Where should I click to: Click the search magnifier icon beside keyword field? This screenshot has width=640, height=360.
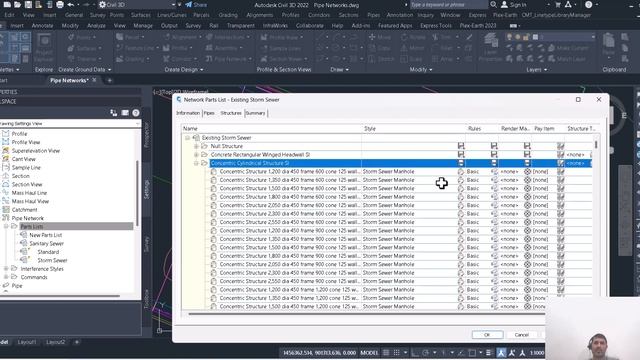493,4
